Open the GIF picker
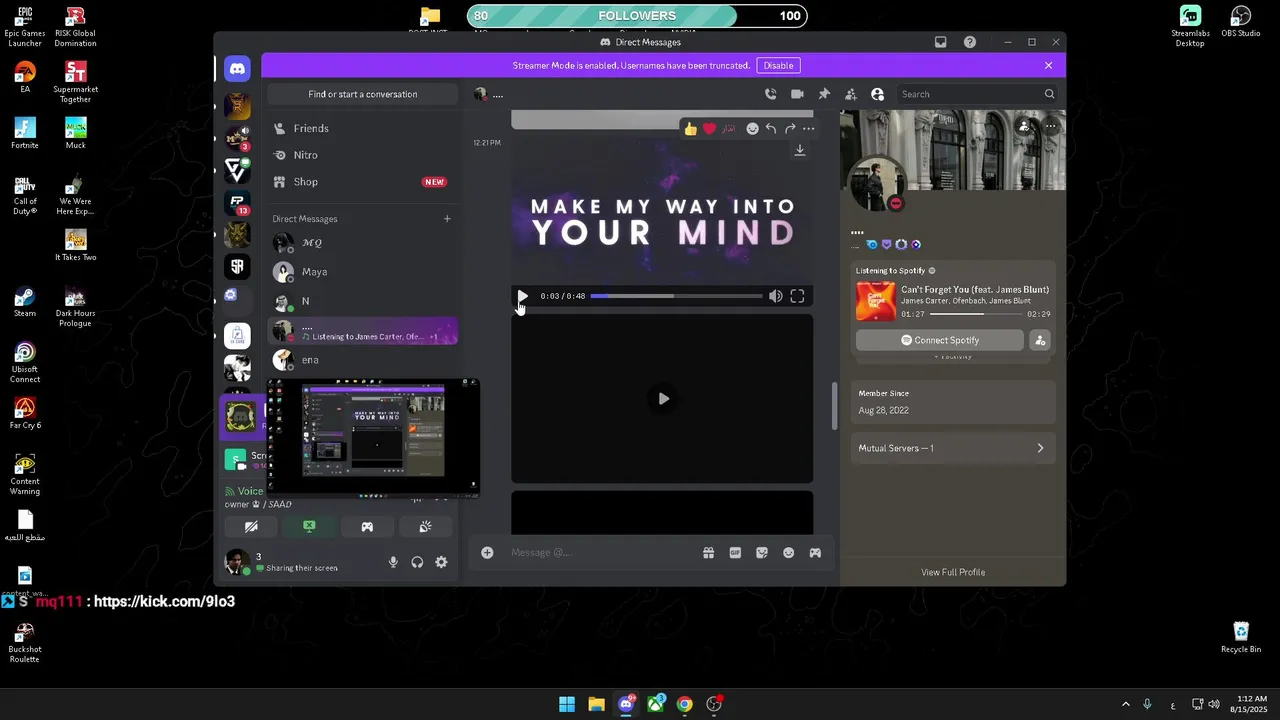This screenshot has height=720, width=1280. pyautogui.click(x=735, y=552)
